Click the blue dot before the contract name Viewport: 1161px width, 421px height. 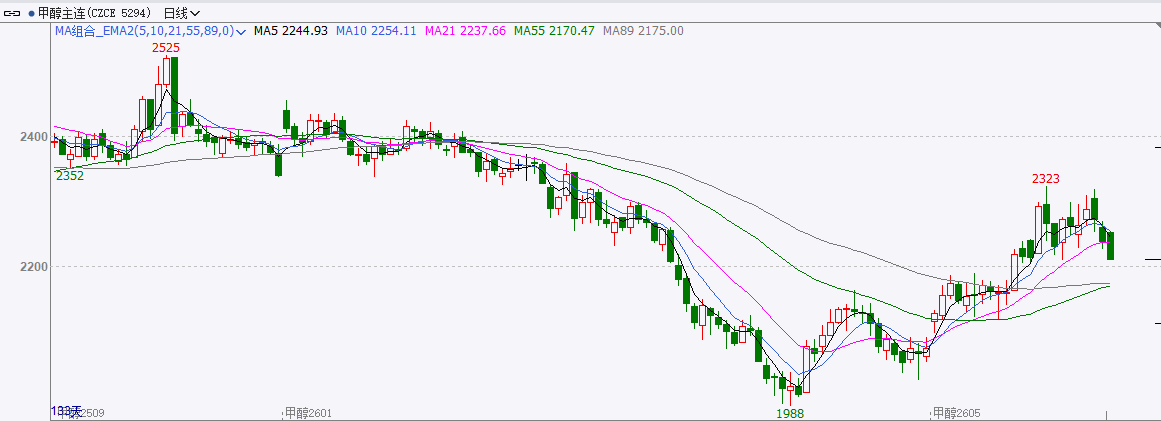[x=30, y=13]
